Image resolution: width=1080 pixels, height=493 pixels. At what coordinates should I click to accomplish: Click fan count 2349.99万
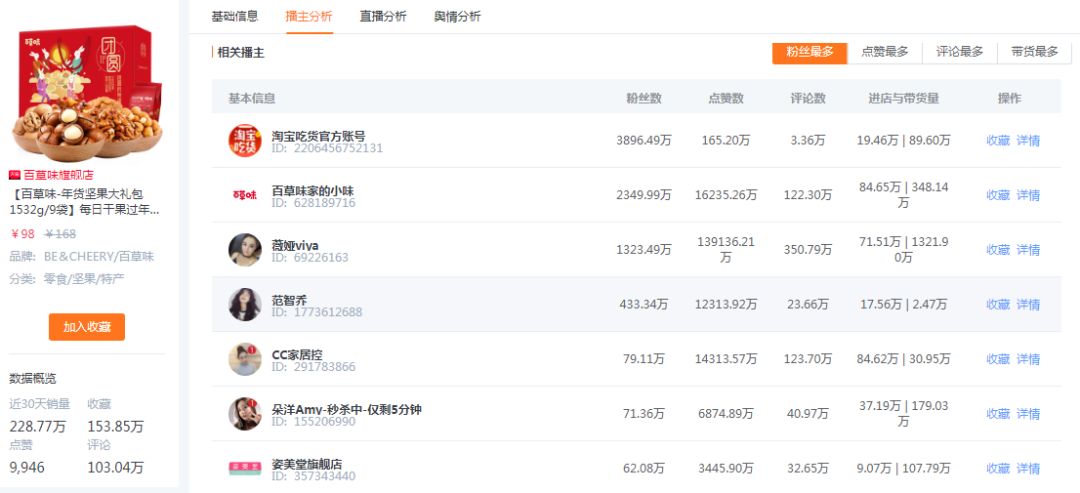pos(644,195)
